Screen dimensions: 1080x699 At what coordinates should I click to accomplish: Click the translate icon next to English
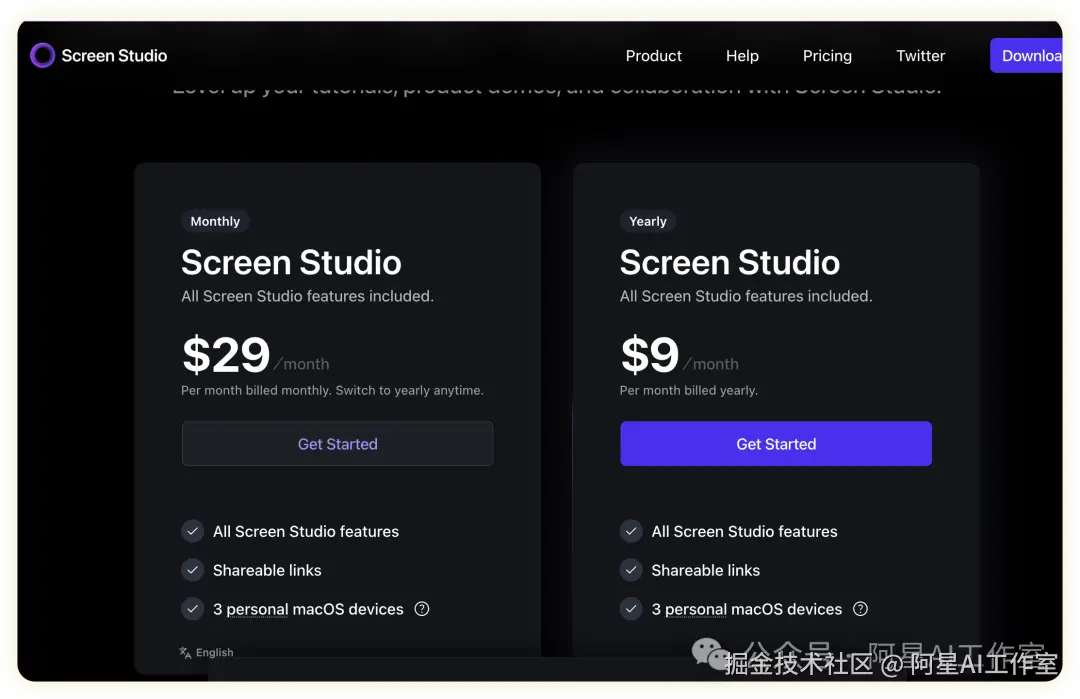point(185,652)
